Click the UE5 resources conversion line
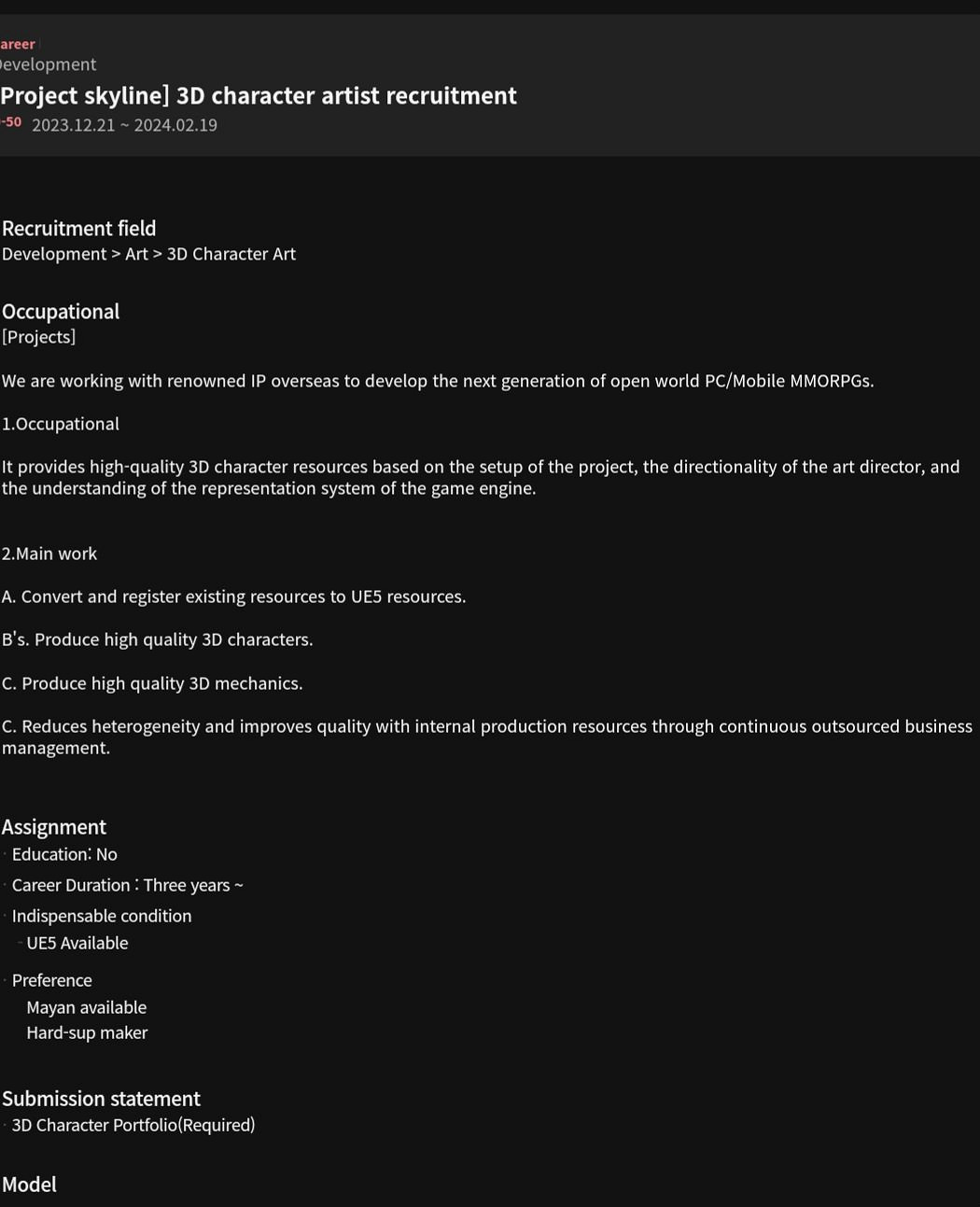 click(234, 596)
